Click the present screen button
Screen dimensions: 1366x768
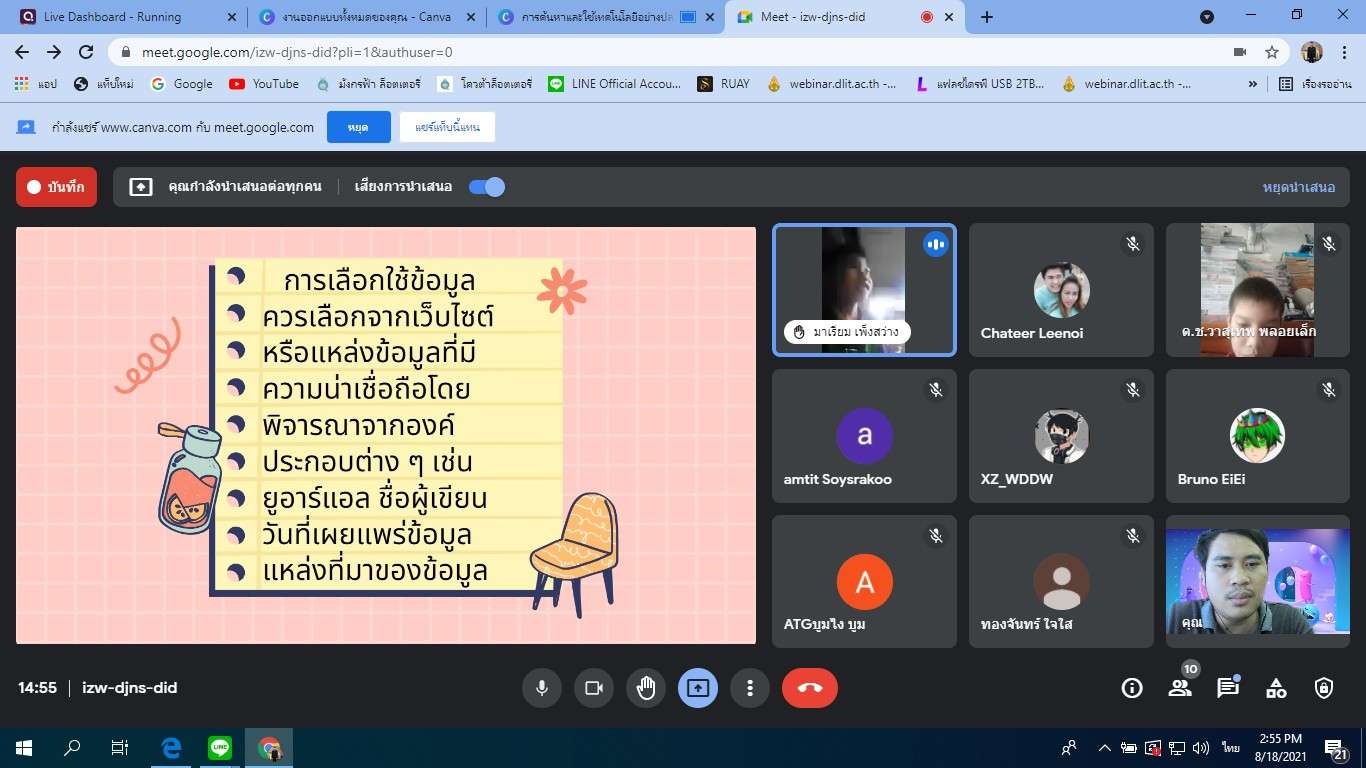(x=698, y=688)
